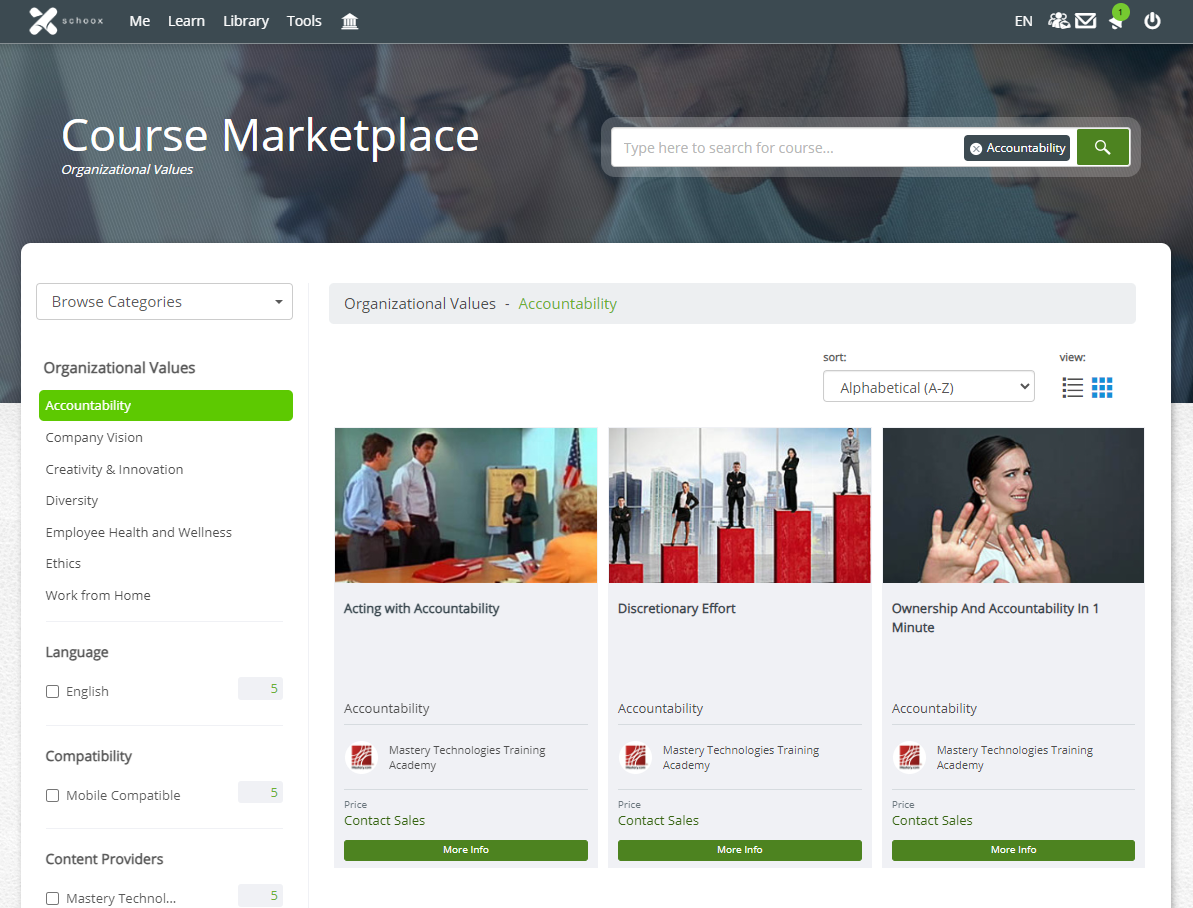This screenshot has height=908, width=1193.
Task: Click Contact Sales under Acting with Accountability
Action: 384,820
